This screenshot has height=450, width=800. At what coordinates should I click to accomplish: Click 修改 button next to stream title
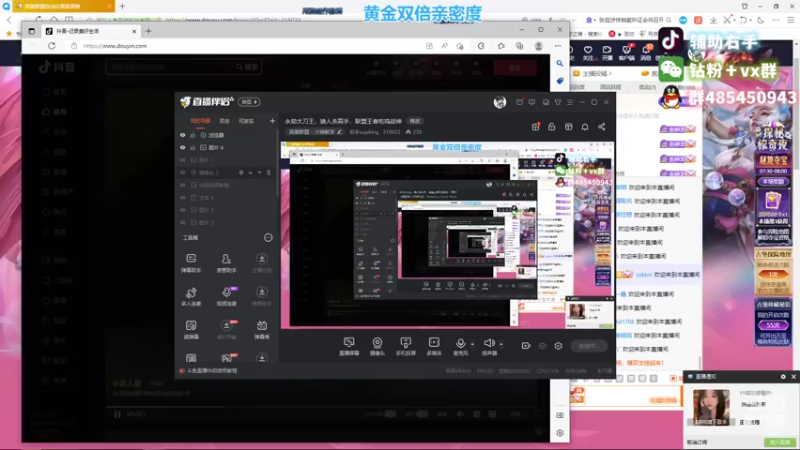415,121
